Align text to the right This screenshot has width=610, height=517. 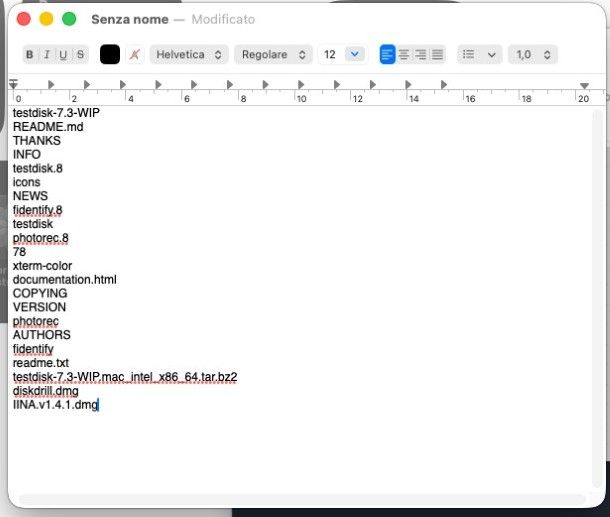click(421, 54)
